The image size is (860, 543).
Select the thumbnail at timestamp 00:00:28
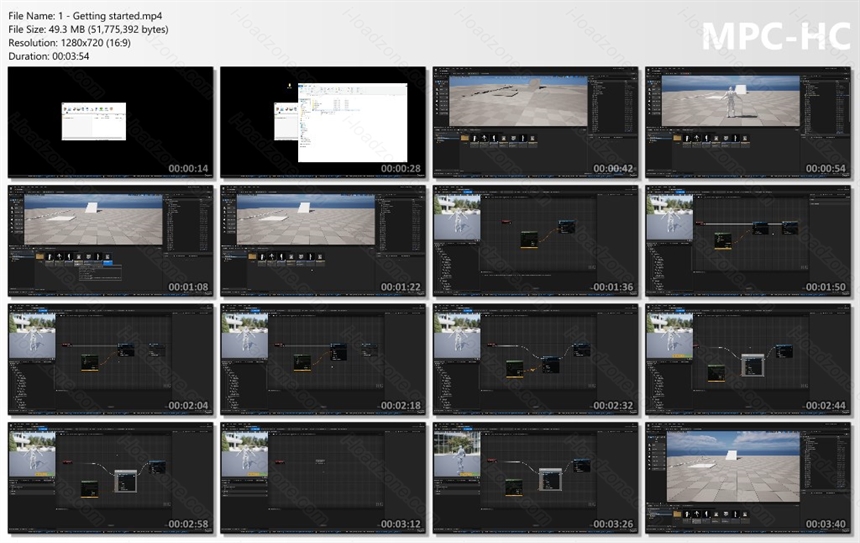(323, 122)
